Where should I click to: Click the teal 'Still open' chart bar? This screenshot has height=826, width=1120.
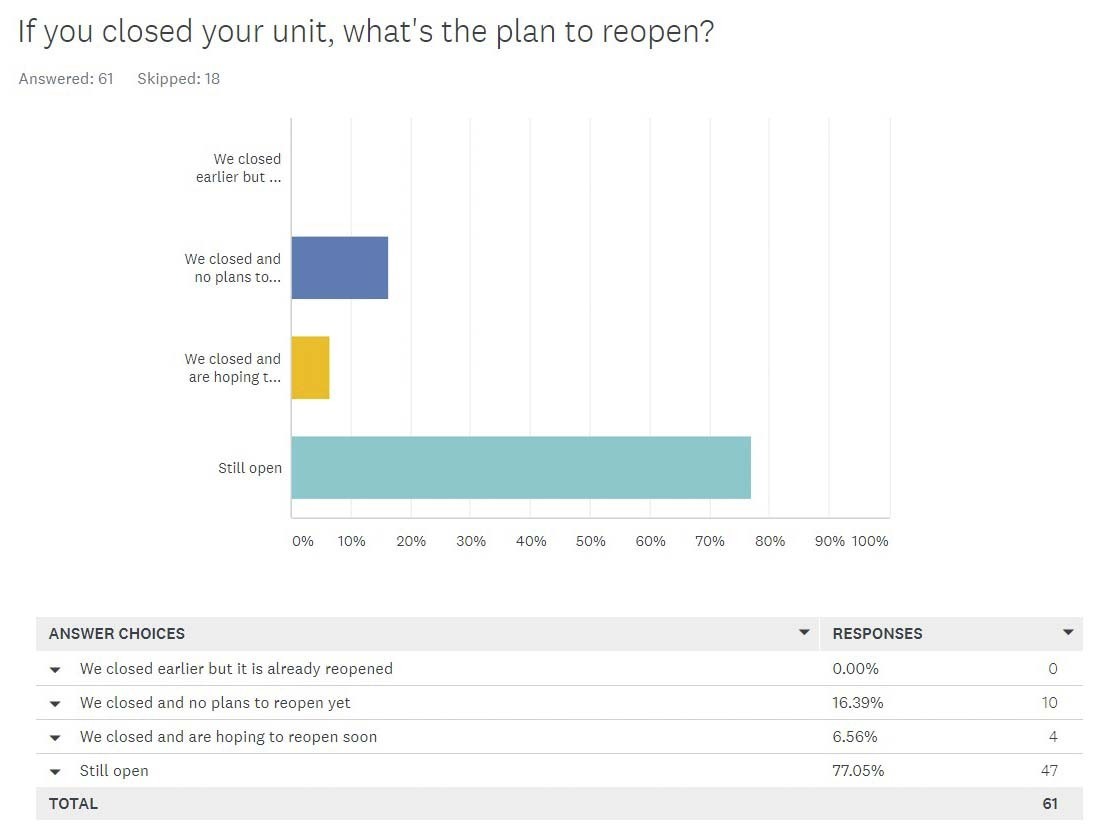[x=521, y=467]
